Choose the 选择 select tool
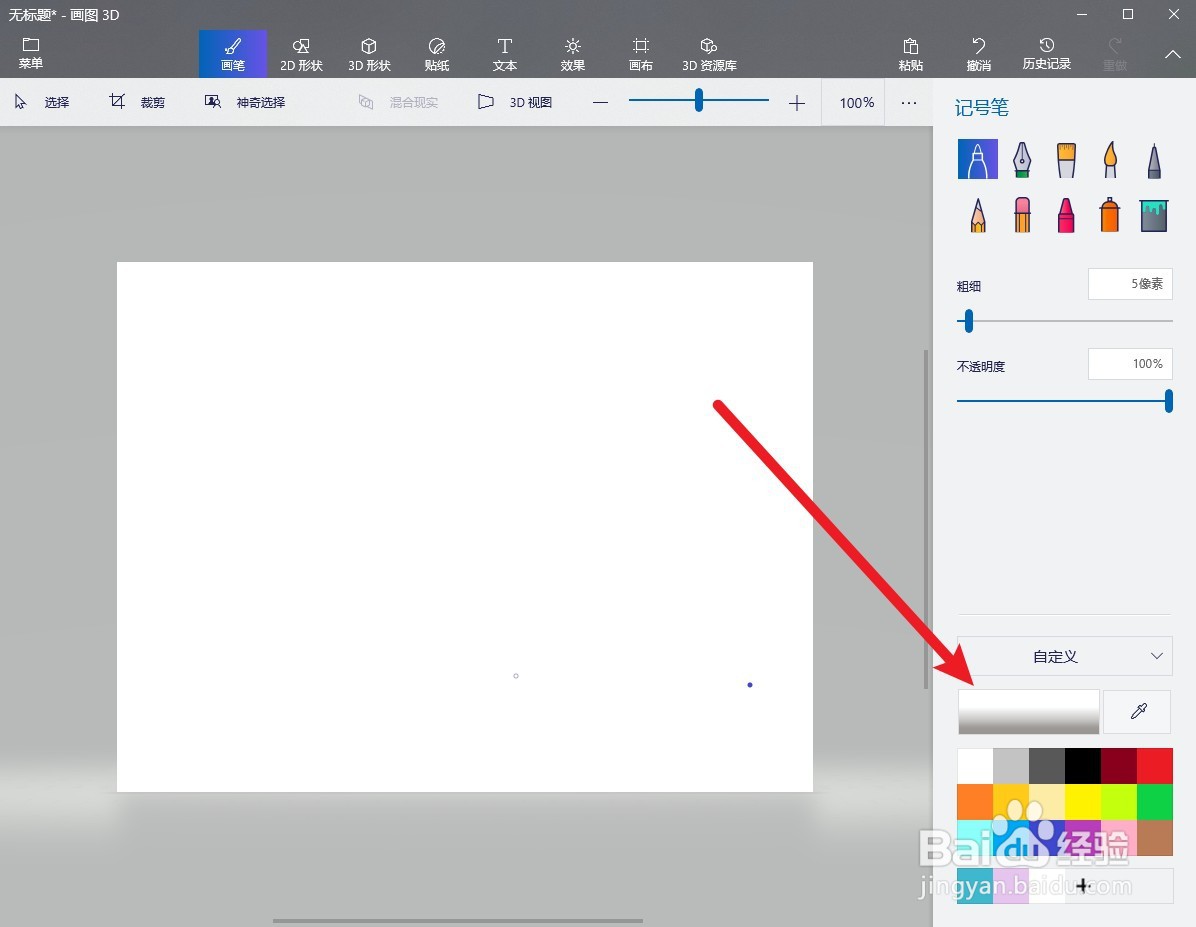 42,102
